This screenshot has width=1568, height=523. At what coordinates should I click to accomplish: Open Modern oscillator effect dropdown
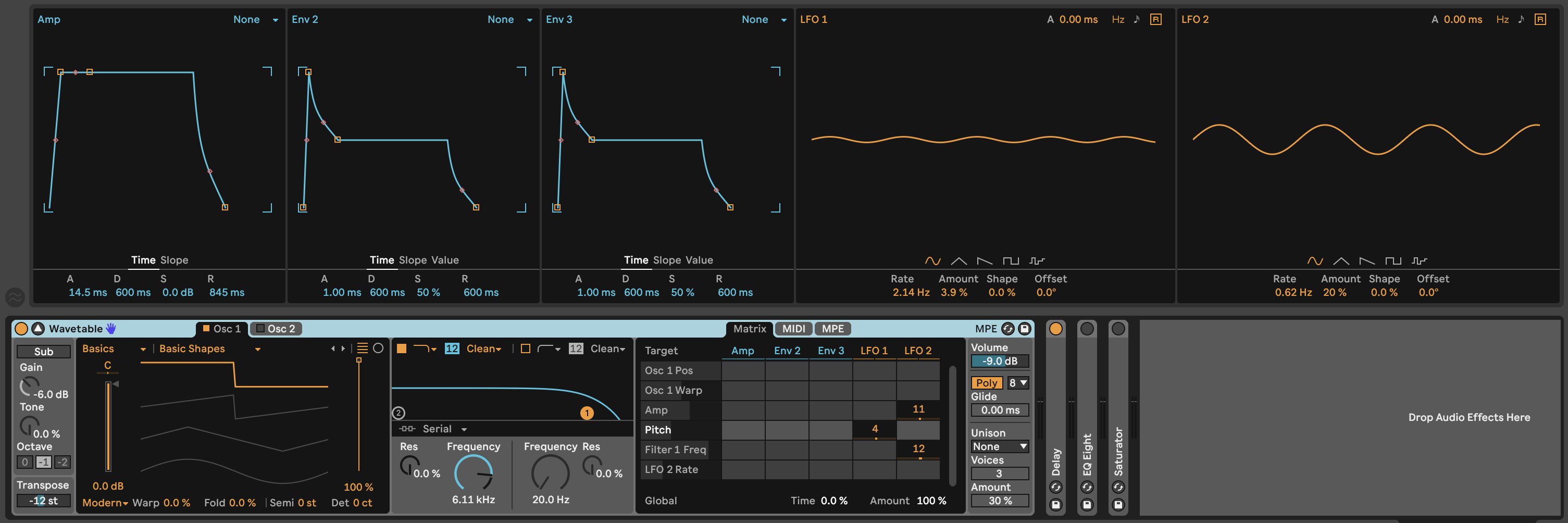tap(105, 503)
